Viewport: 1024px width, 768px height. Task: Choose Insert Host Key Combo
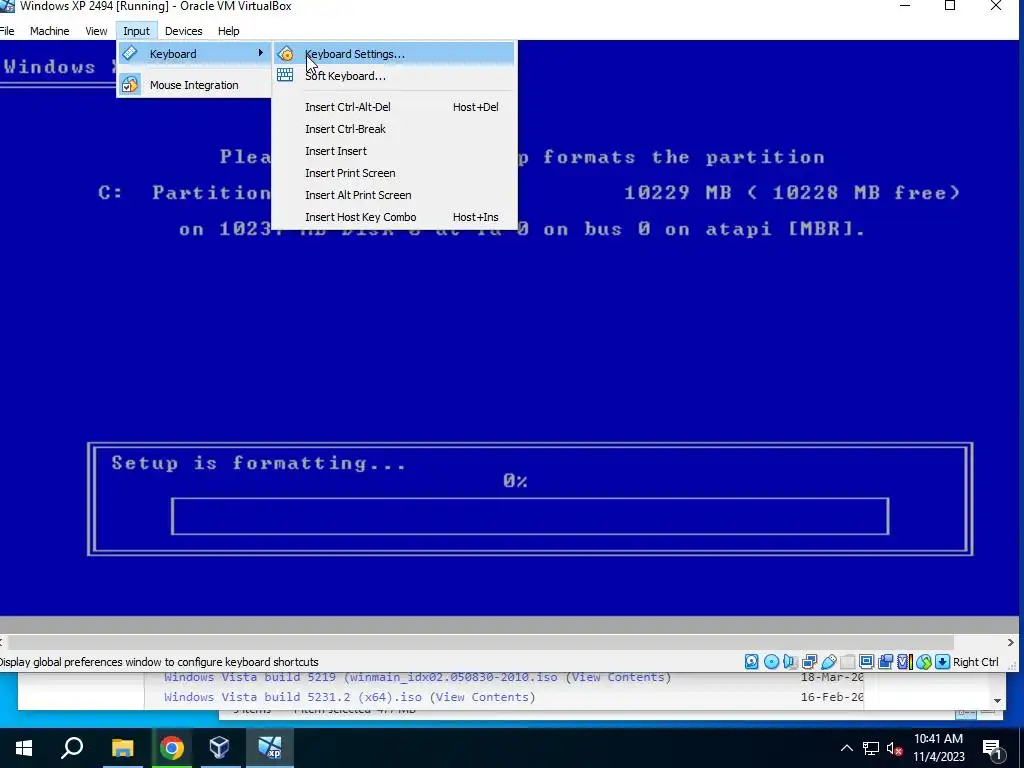[x=394, y=217]
